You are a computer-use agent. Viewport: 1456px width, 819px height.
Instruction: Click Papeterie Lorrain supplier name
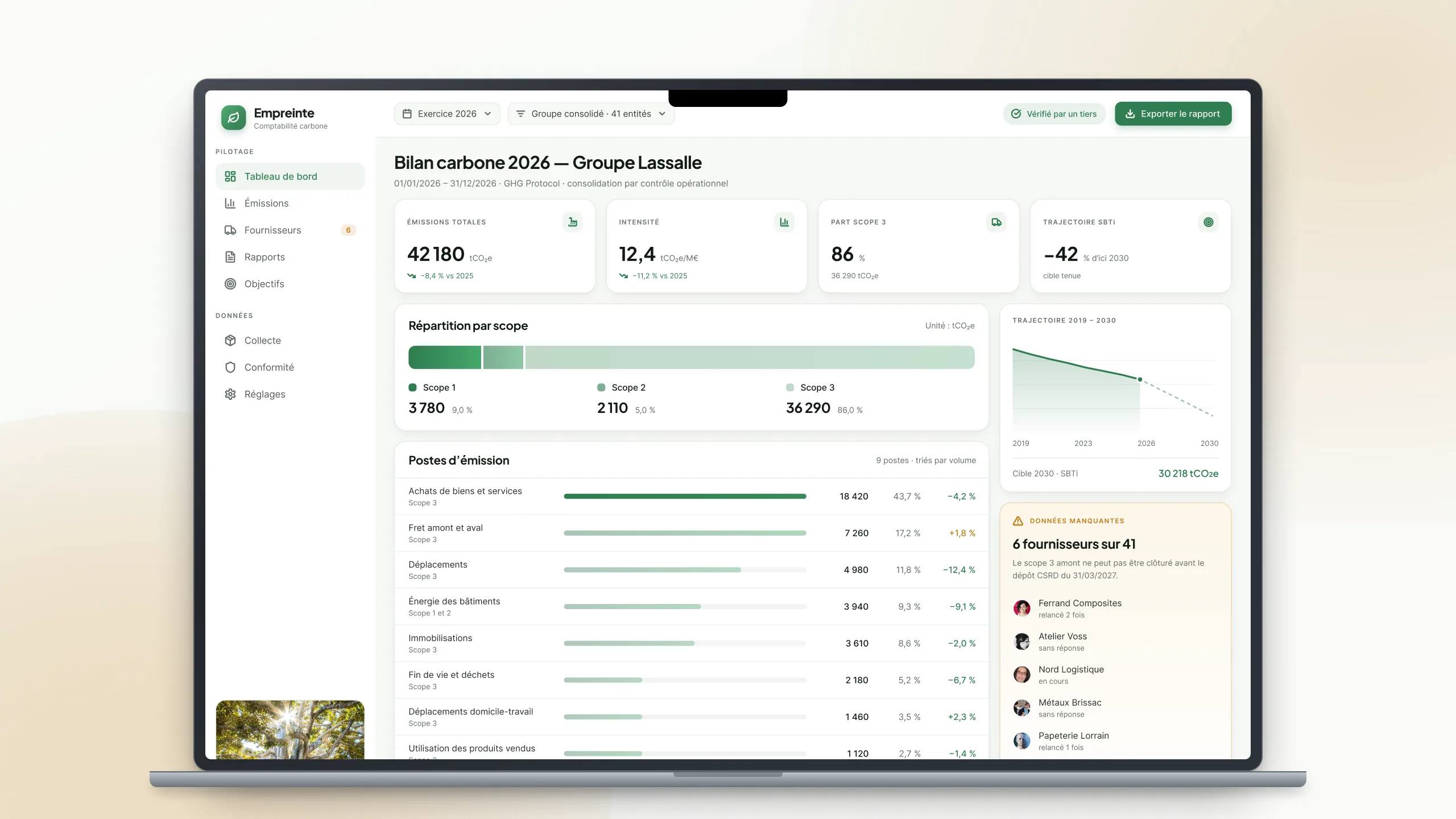(x=1073, y=735)
